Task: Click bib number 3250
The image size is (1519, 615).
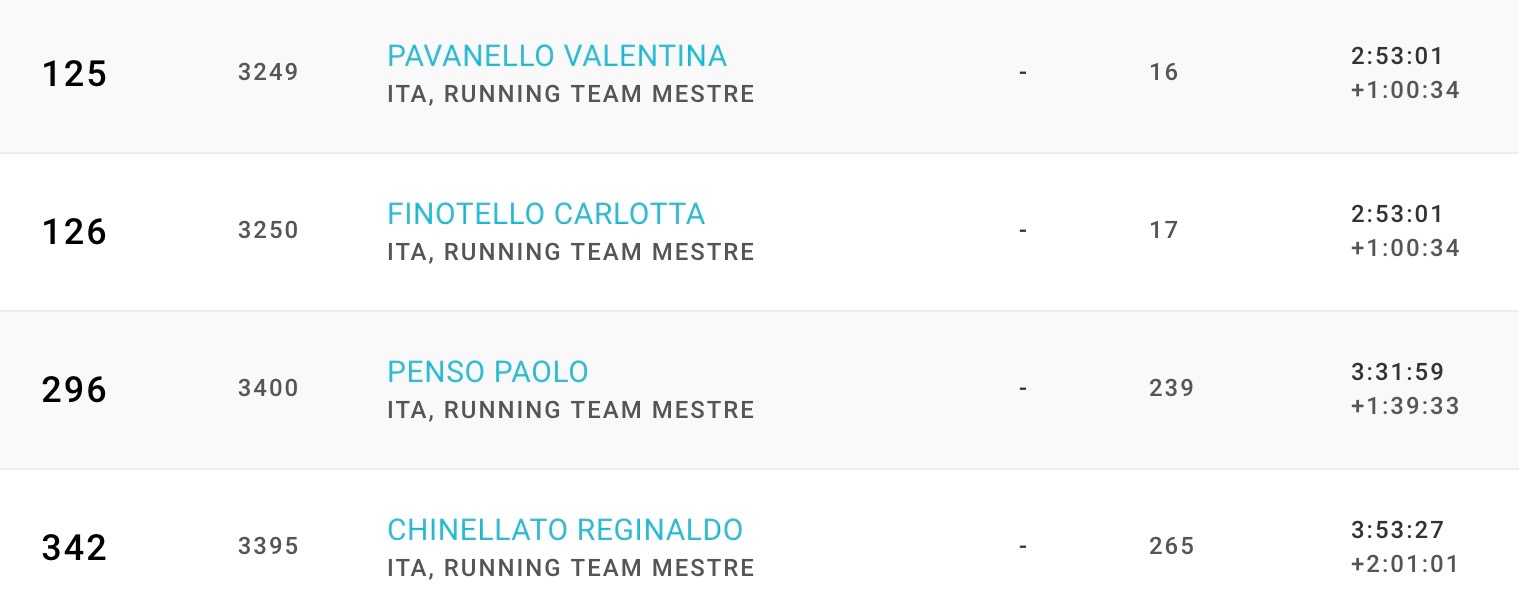Action: [268, 231]
